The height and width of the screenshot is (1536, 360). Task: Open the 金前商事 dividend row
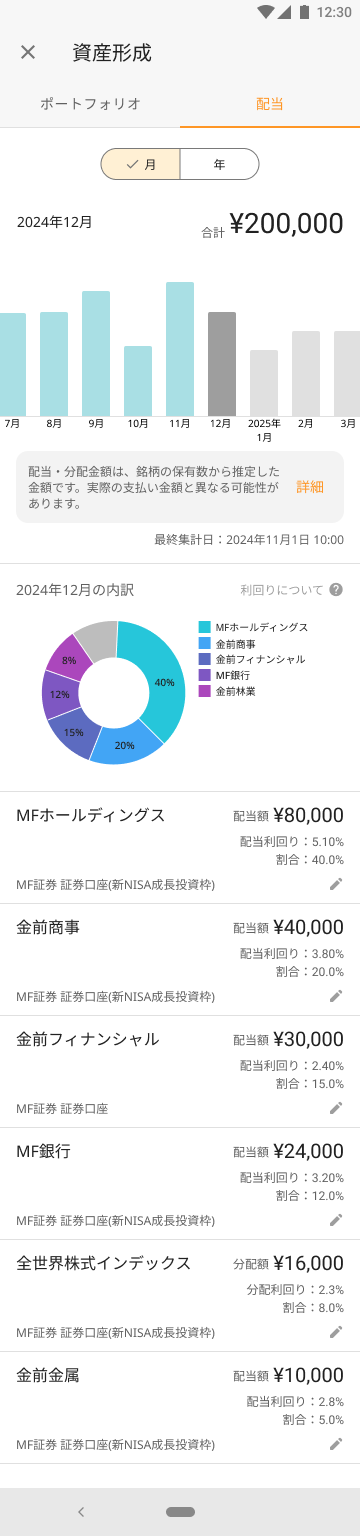(180, 960)
